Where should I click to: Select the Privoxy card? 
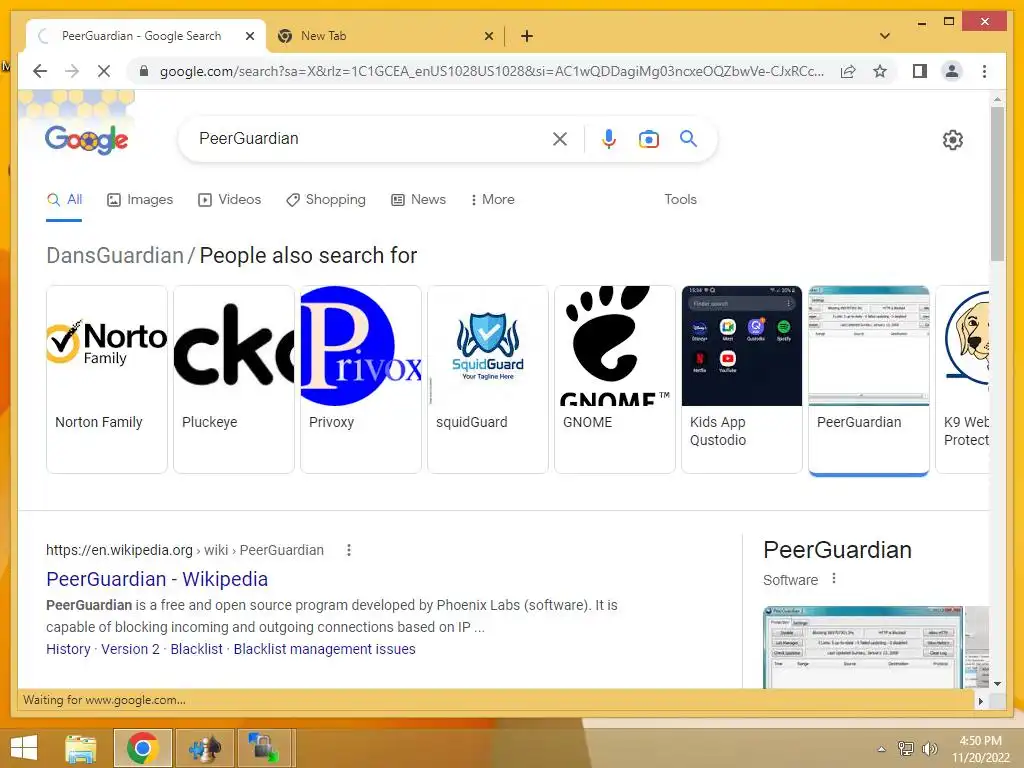tap(360, 379)
